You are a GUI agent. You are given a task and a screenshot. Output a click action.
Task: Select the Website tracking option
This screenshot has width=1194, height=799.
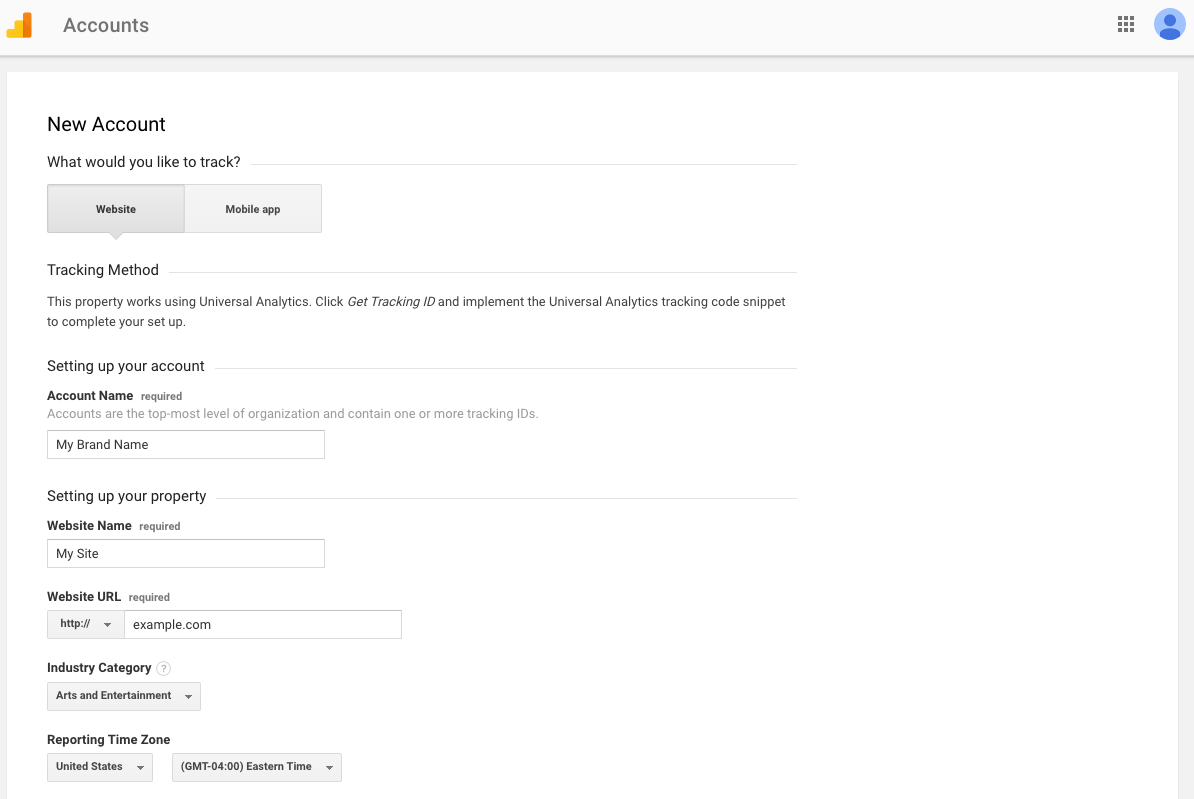116,209
